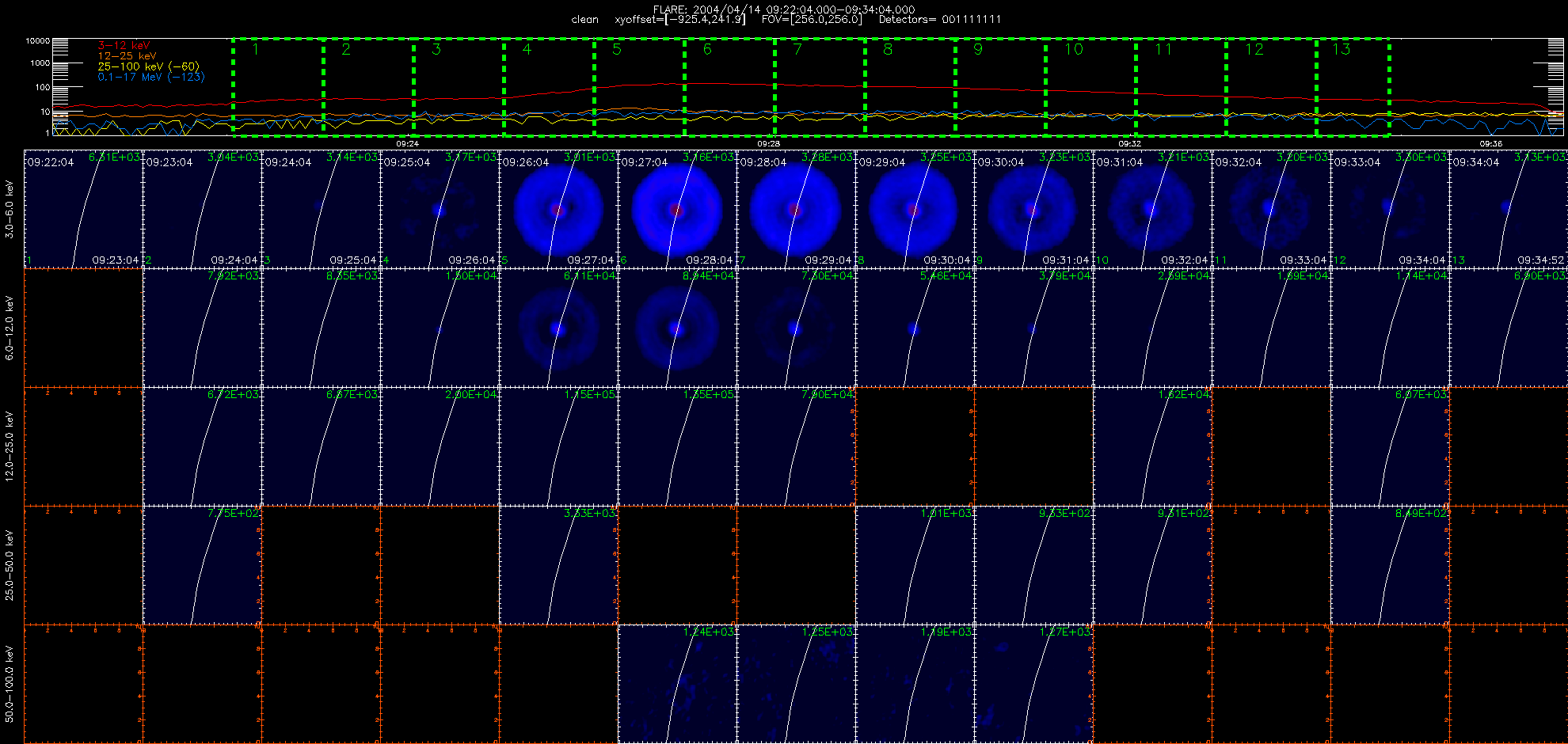Click the 3.79E+04 peak value label

point(1064,276)
